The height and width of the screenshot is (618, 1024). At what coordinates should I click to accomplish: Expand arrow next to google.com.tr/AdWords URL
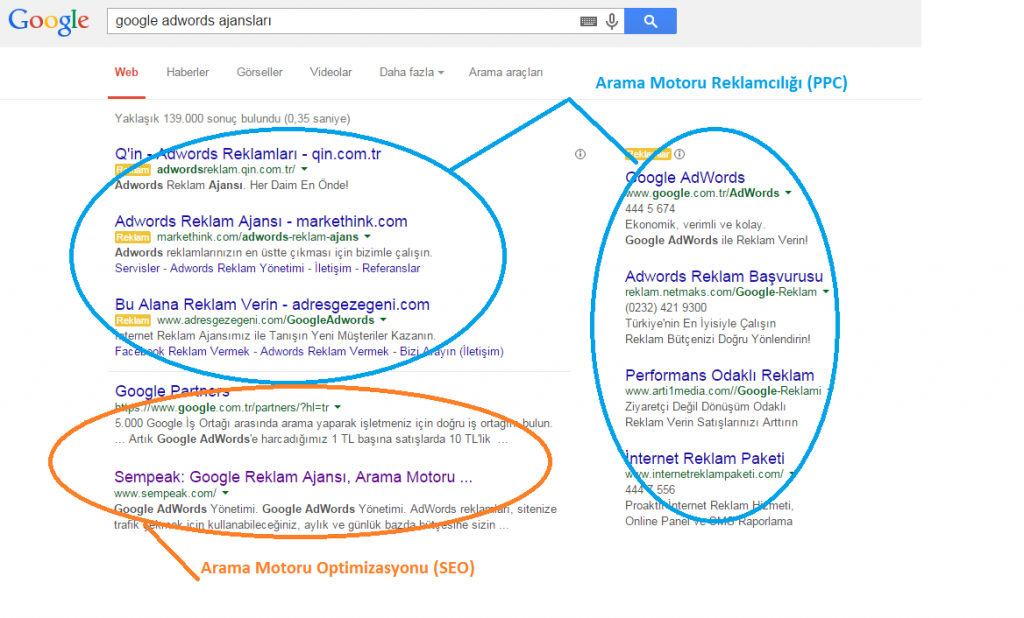click(x=788, y=193)
